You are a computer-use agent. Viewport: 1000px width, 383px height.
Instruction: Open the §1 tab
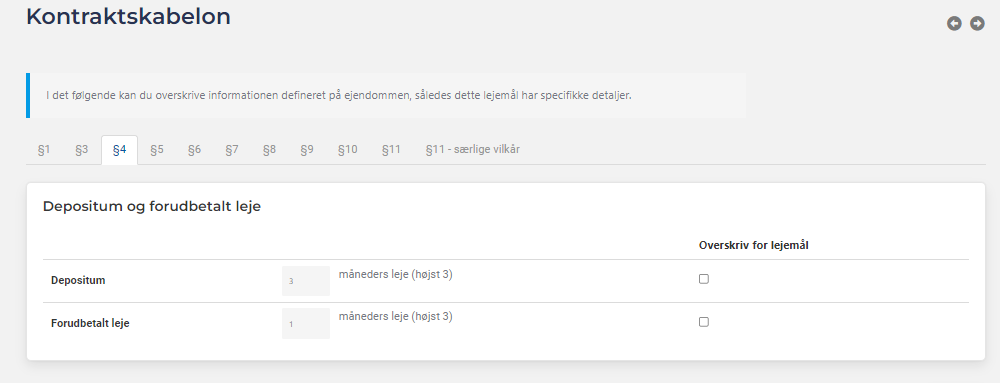click(44, 150)
